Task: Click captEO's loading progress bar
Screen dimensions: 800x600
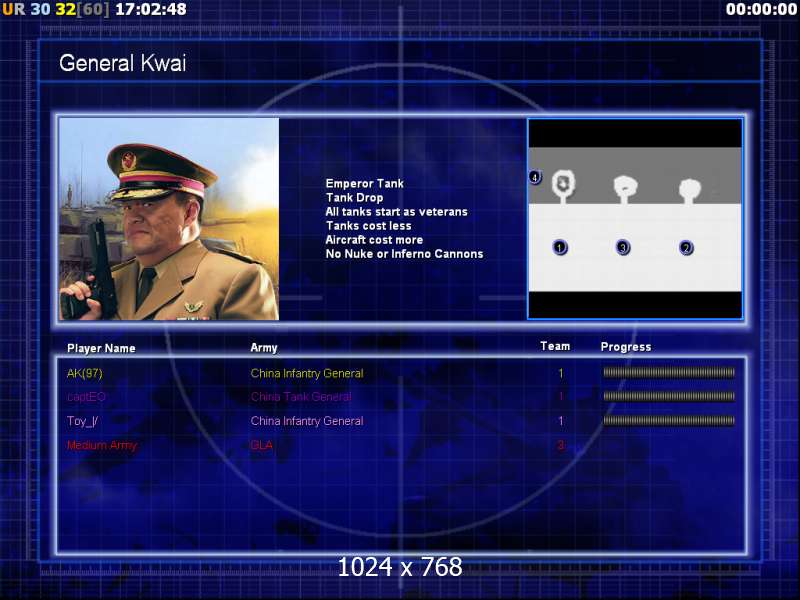Action: tap(669, 396)
